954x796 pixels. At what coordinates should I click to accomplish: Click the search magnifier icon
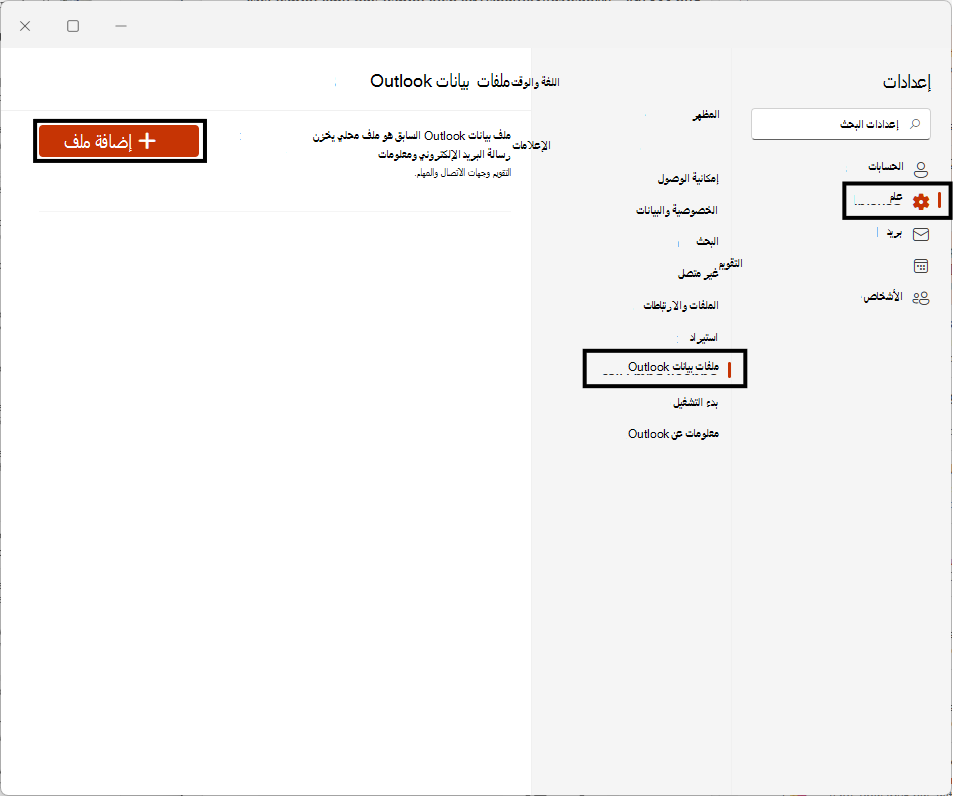[x=914, y=124]
